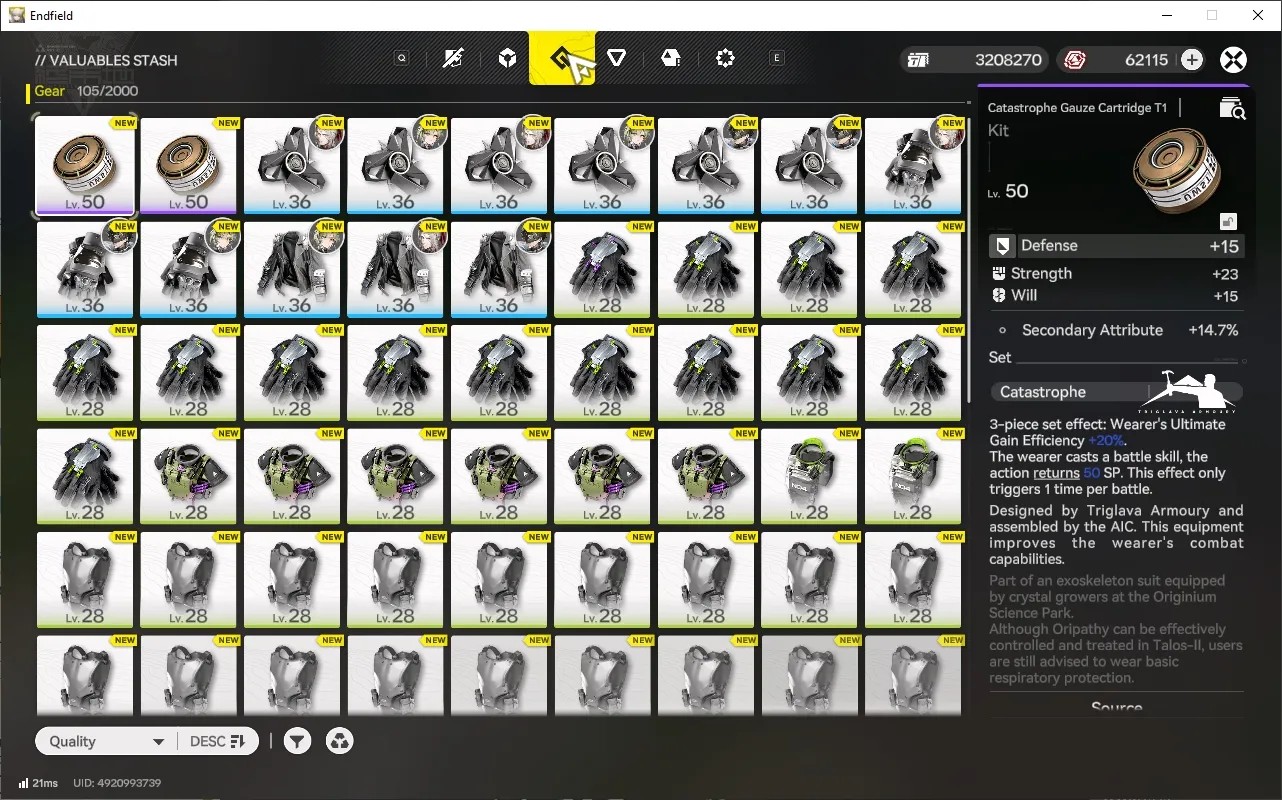This screenshot has height=800, width=1282.
Task: Click the "Source" heading in details
Action: pos(1116,708)
